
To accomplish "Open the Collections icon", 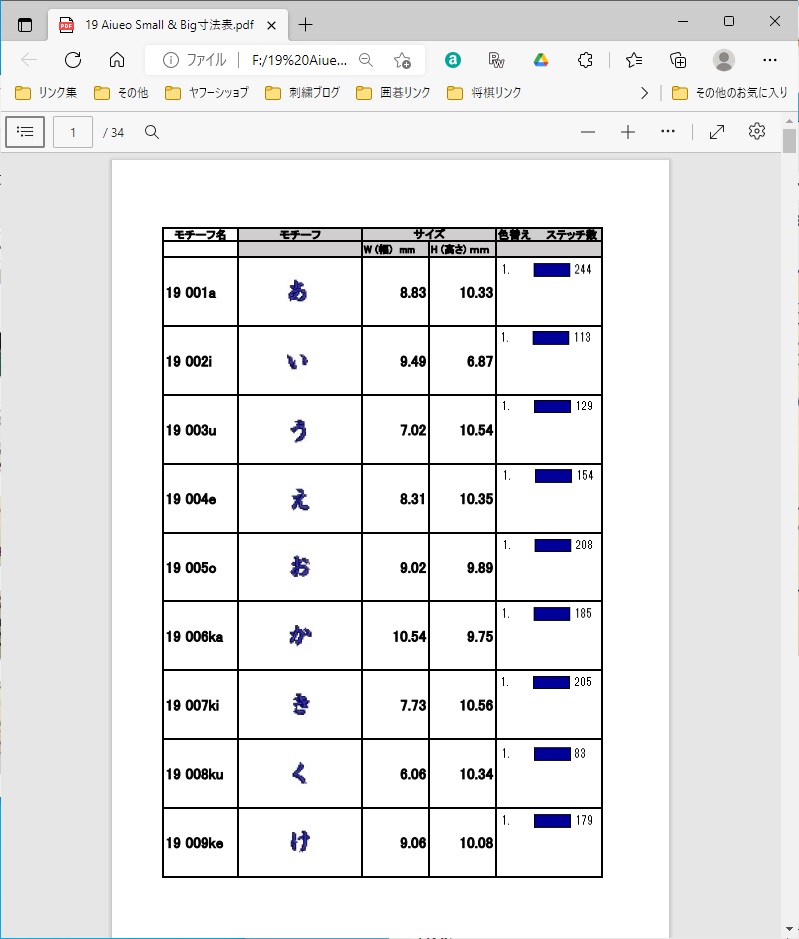I will (x=678, y=60).
